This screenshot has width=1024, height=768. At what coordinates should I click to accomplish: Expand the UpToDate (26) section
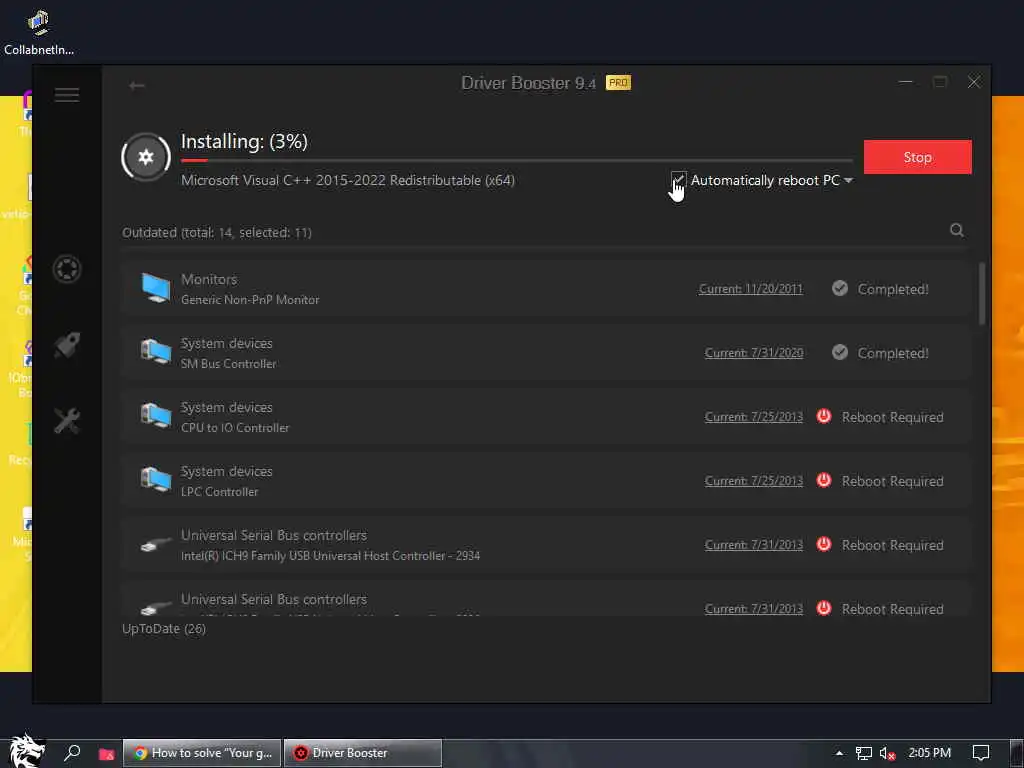click(164, 628)
